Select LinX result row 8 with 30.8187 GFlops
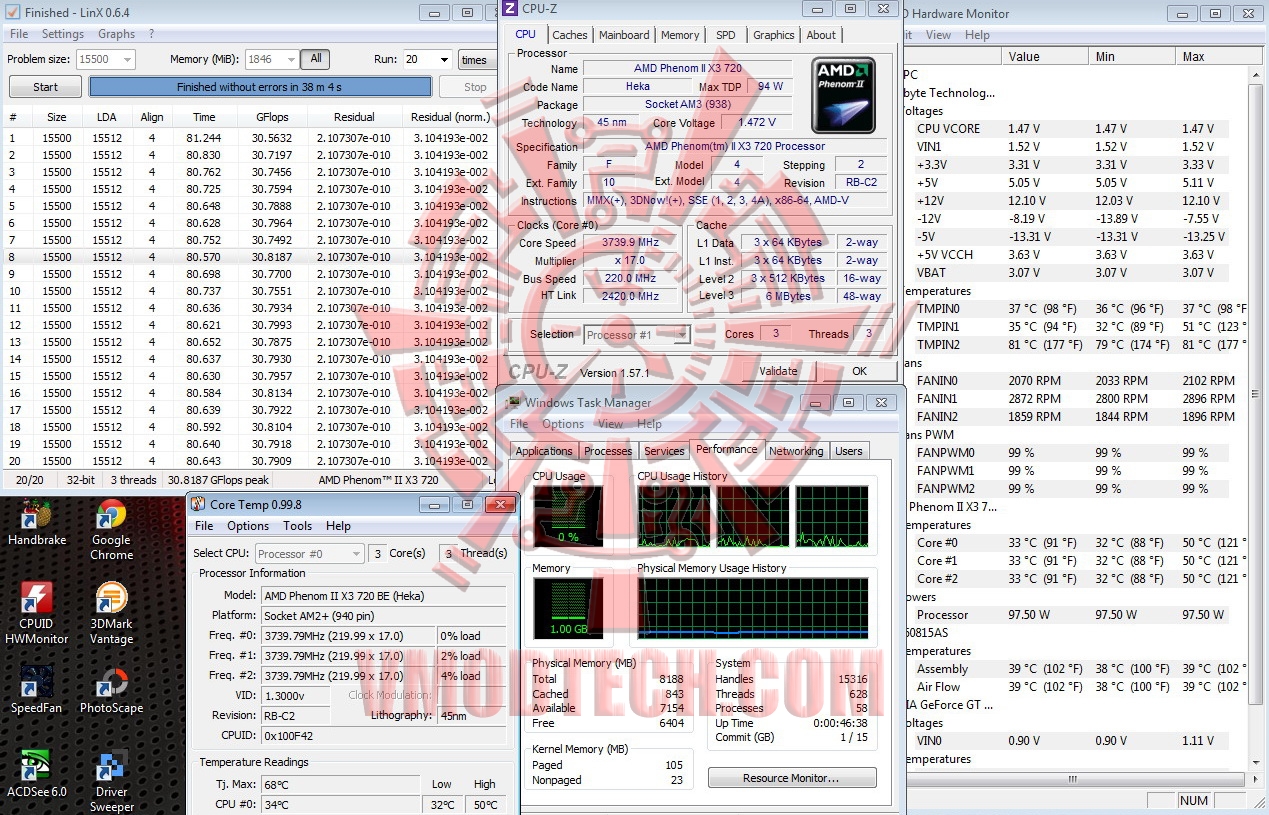The image size is (1269, 815). pyautogui.click(x=250, y=257)
